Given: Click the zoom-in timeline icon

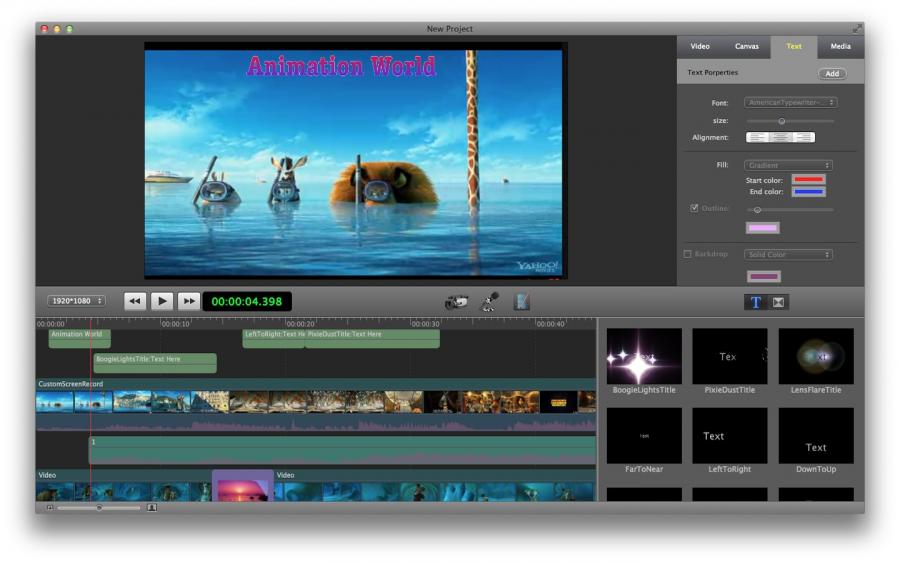Looking at the screenshot, I should click(x=152, y=507).
